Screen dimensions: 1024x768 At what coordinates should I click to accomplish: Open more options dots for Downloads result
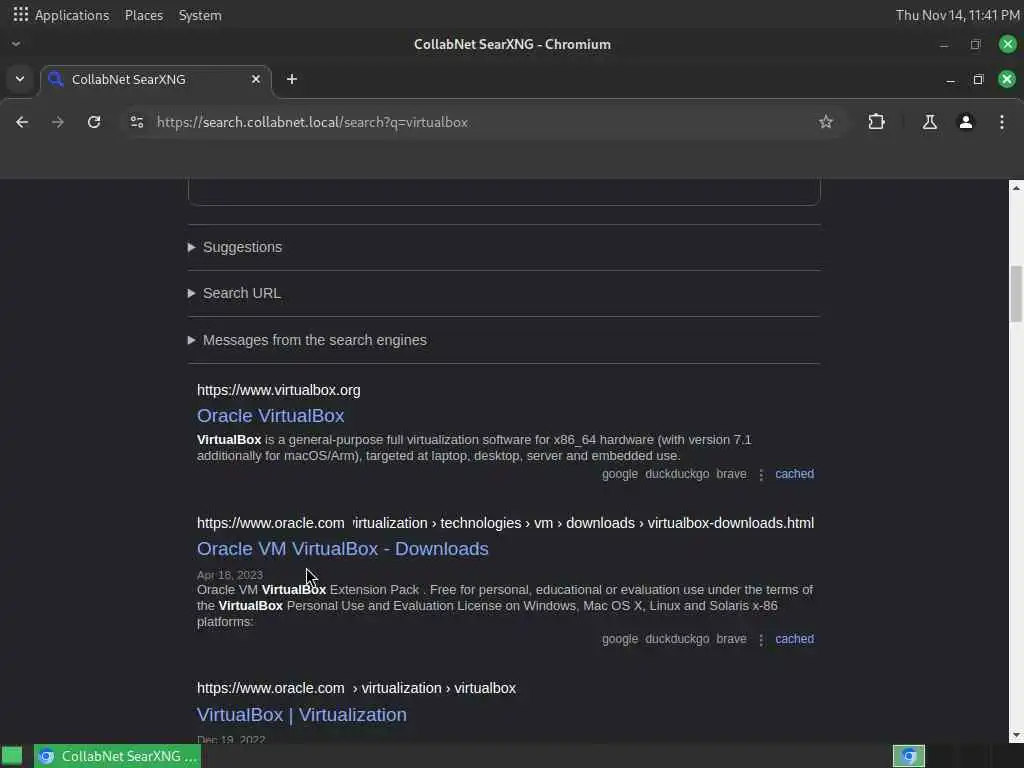[x=761, y=639]
